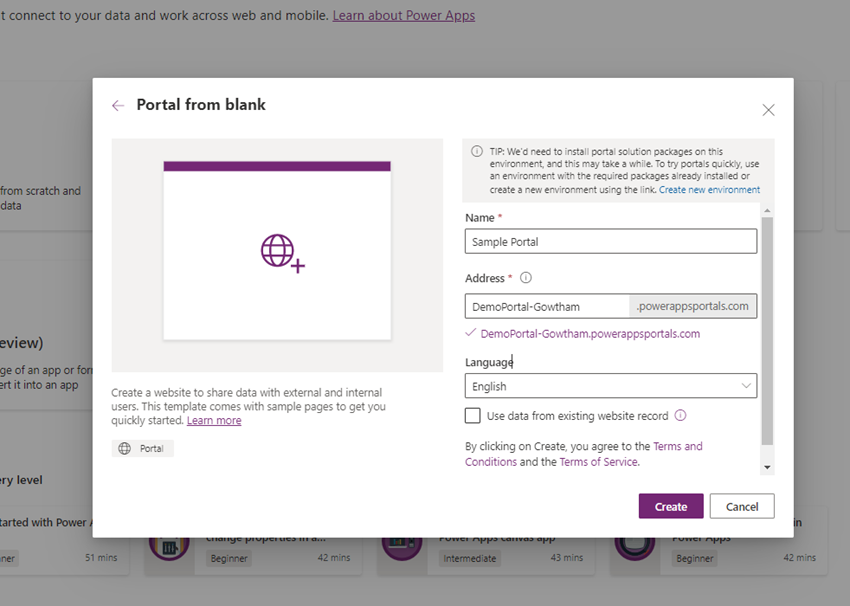Enable Use data from existing website record
Viewport: 850px width, 606px height.
click(470, 415)
